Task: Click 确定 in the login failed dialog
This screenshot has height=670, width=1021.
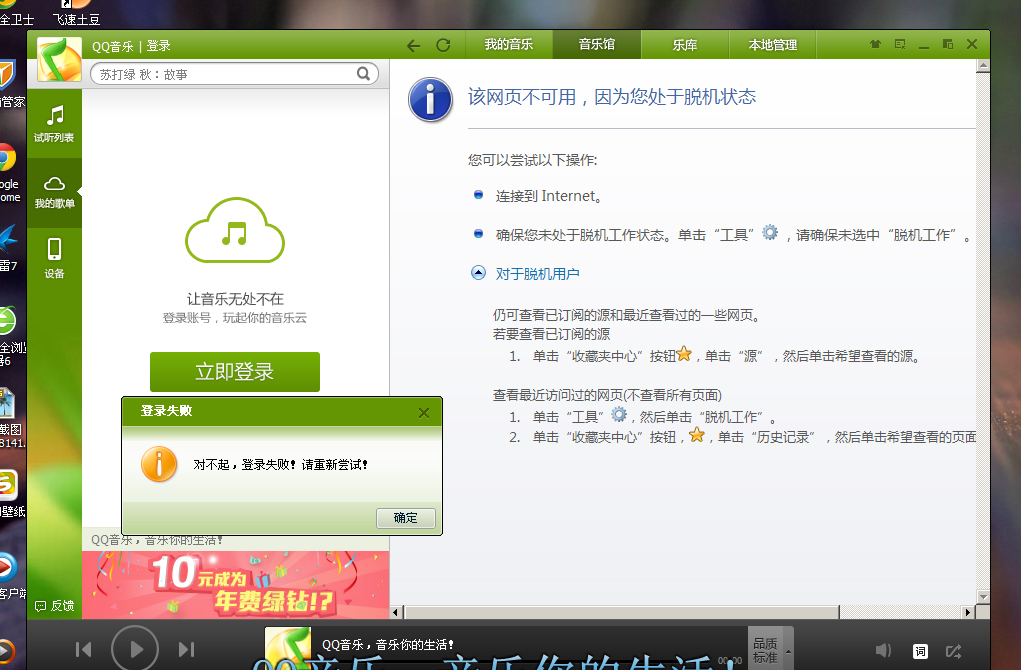Action: pyautogui.click(x=406, y=518)
